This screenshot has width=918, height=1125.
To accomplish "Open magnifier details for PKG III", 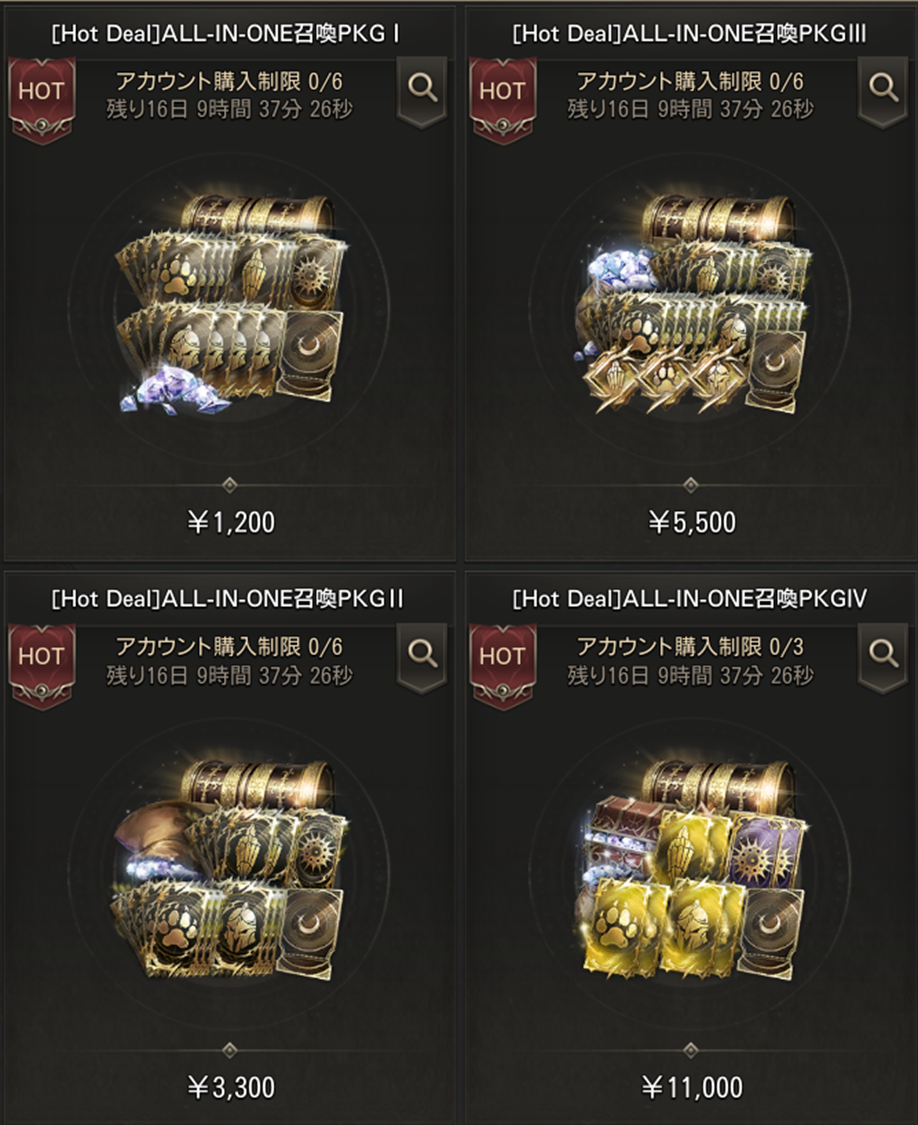I will (x=883, y=90).
